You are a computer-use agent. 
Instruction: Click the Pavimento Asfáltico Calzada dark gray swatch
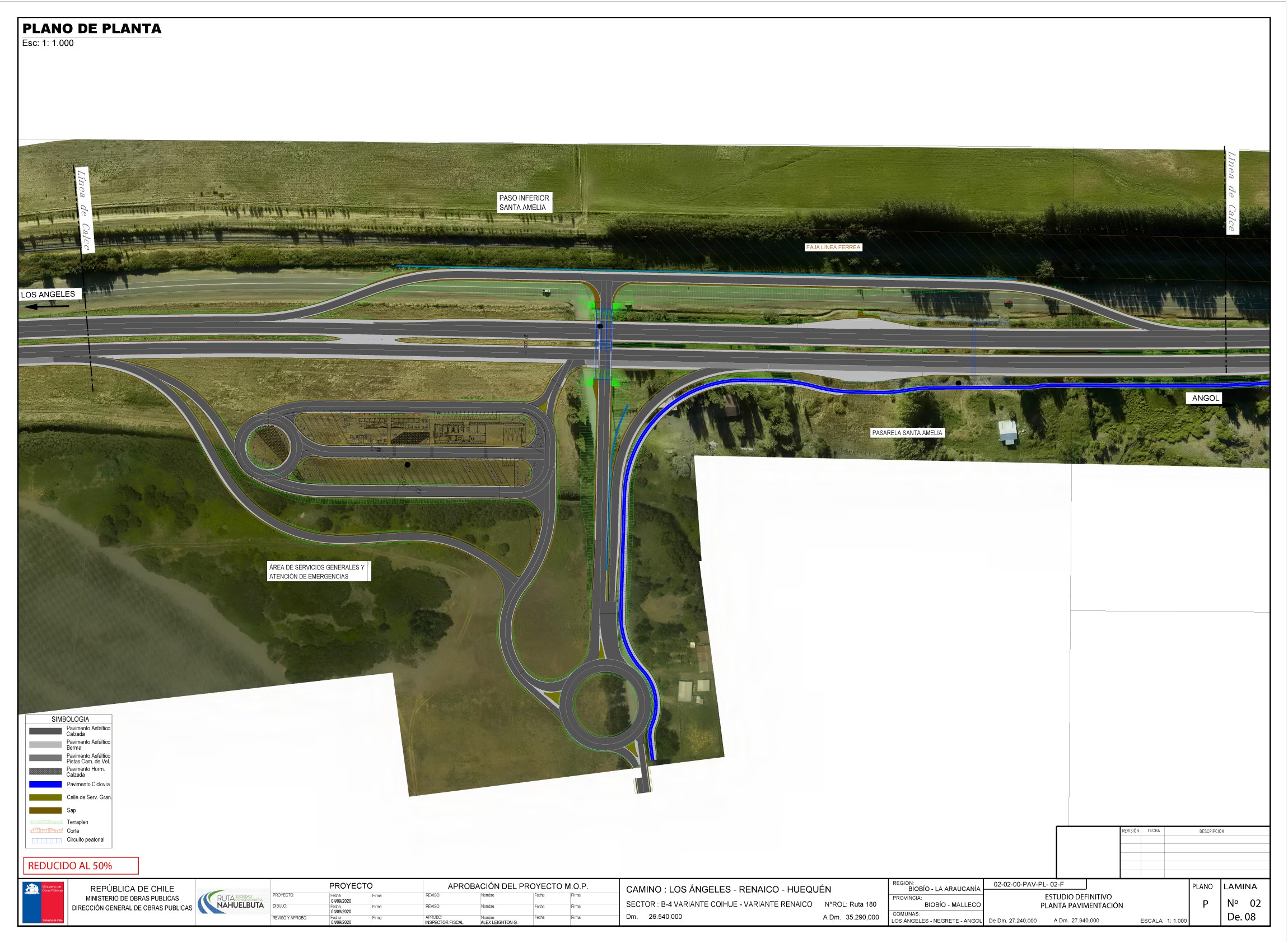pyautogui.click(x=46, y=731)
